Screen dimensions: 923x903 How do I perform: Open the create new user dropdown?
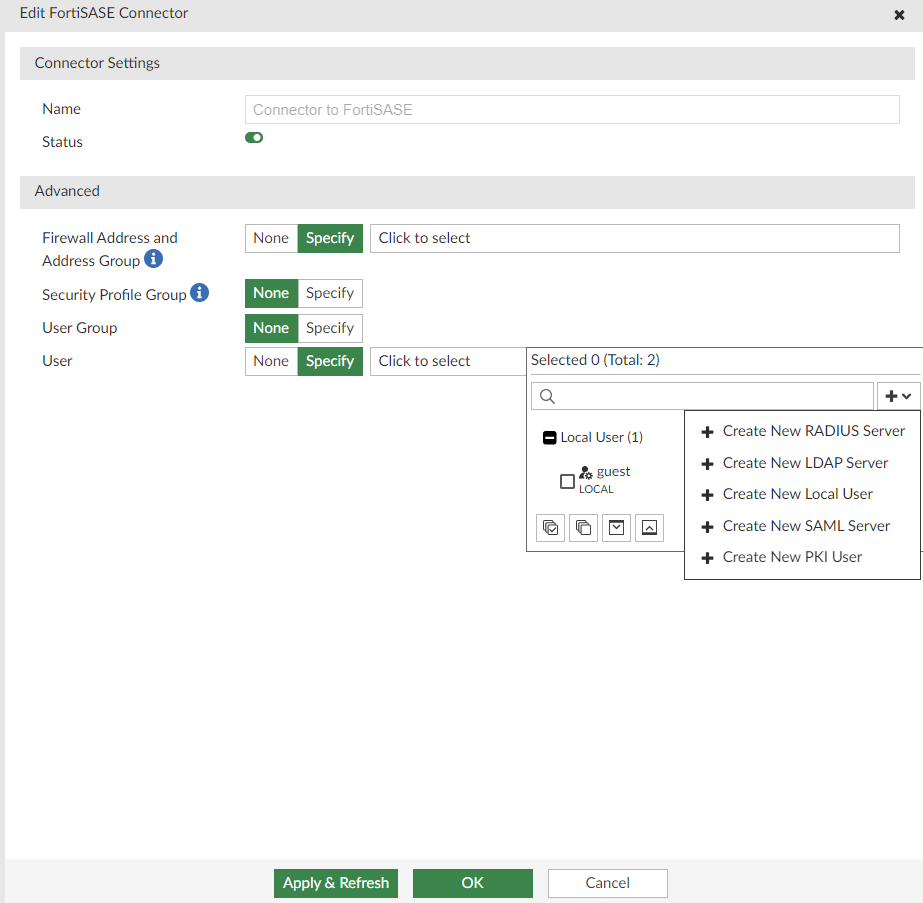point(897,396)
